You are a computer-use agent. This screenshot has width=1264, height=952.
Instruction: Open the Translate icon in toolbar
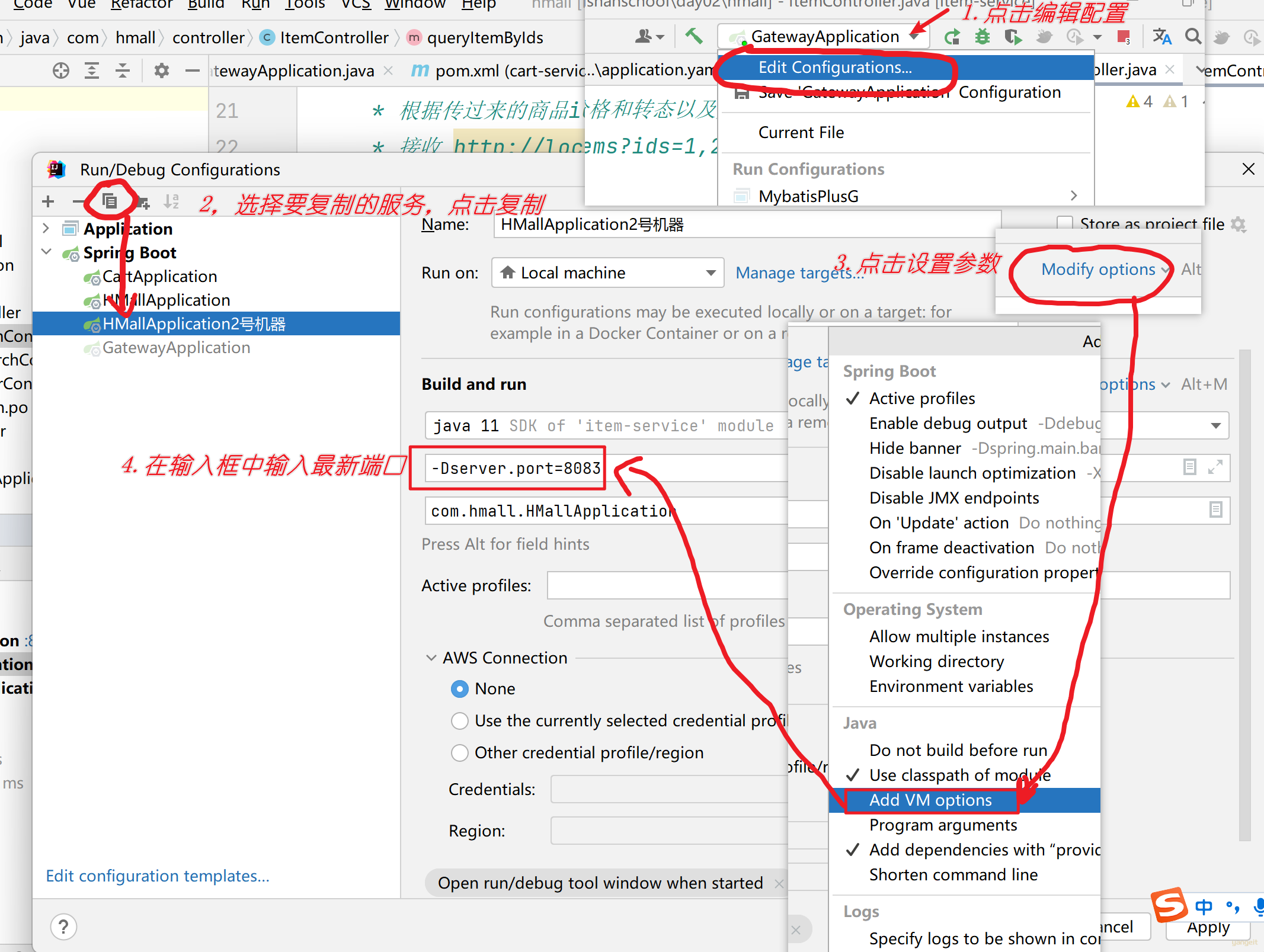point(1161,37)
